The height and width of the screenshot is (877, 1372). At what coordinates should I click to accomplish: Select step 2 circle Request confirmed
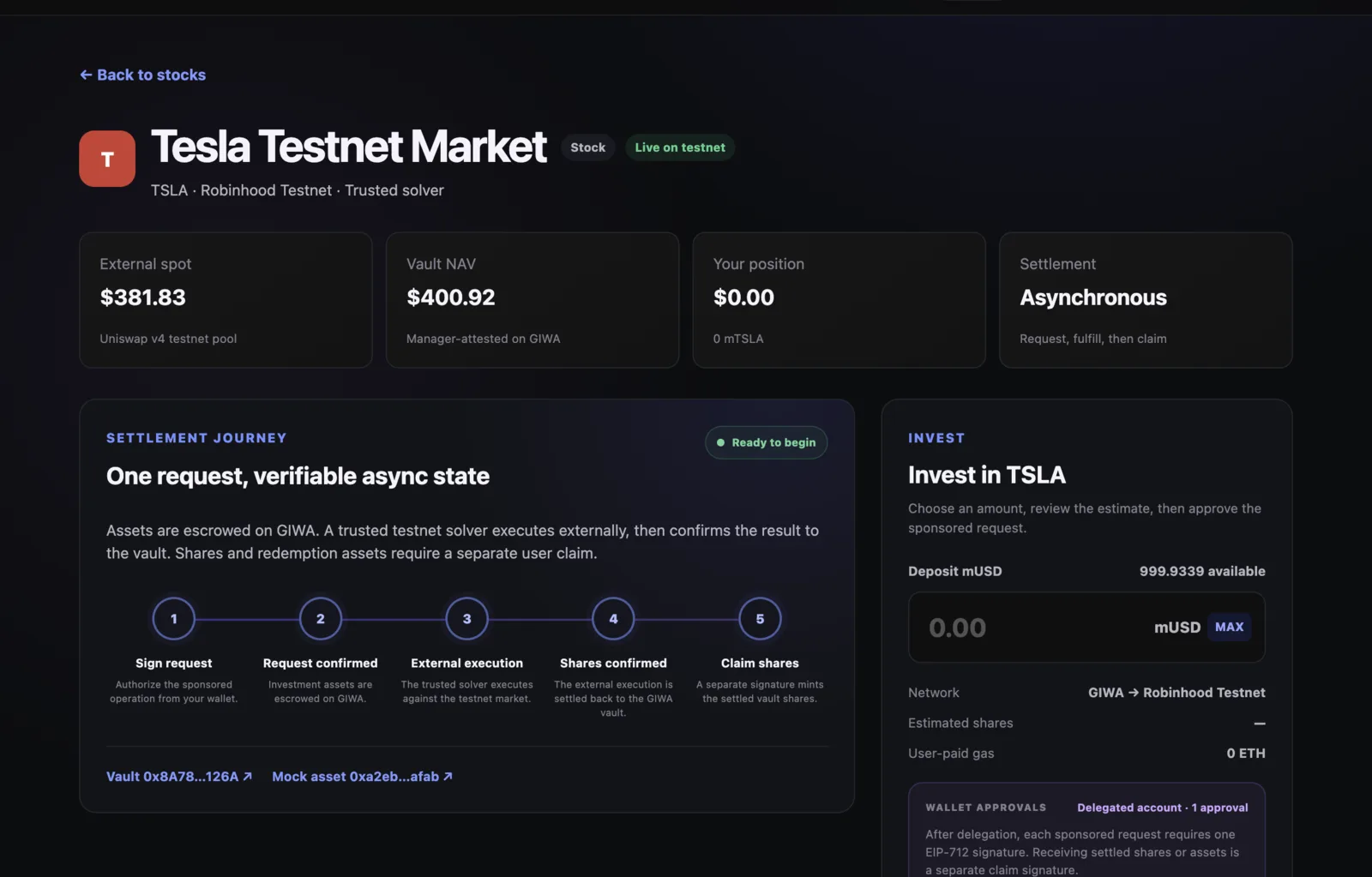321,619
